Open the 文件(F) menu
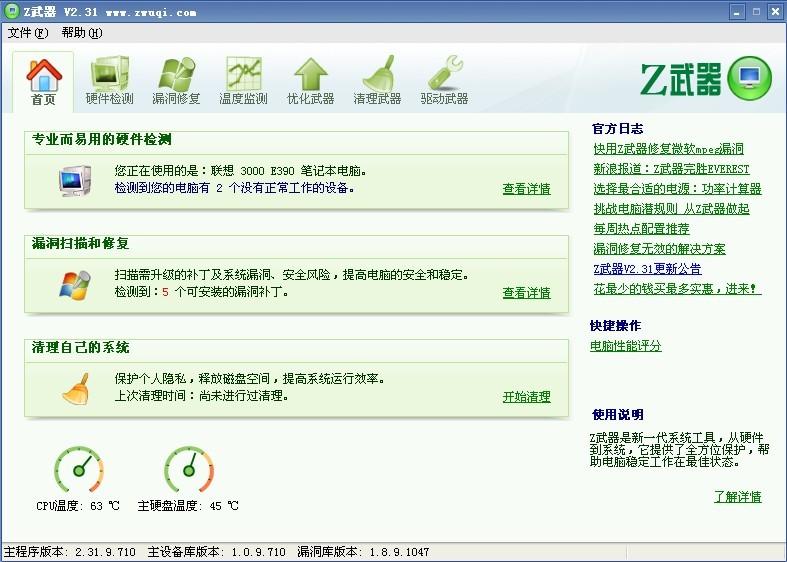This screenshot has width=787, height=562. 28,33
